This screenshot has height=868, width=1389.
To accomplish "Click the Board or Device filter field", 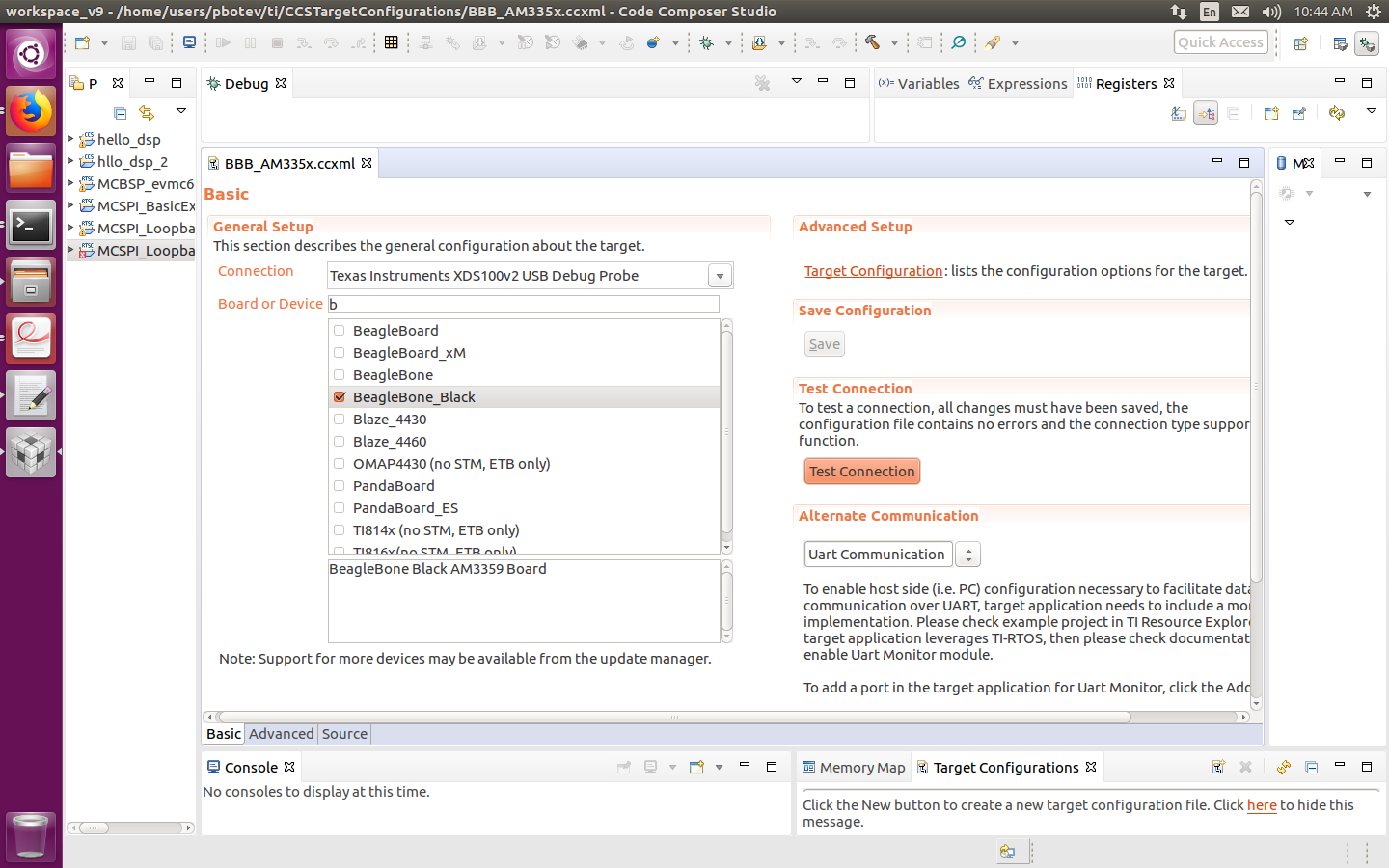I will [524, 304].
